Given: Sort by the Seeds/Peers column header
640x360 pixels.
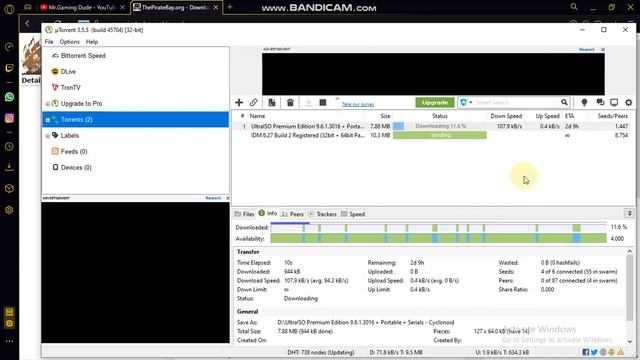Looking at the screenshot, I should [612, 116].
